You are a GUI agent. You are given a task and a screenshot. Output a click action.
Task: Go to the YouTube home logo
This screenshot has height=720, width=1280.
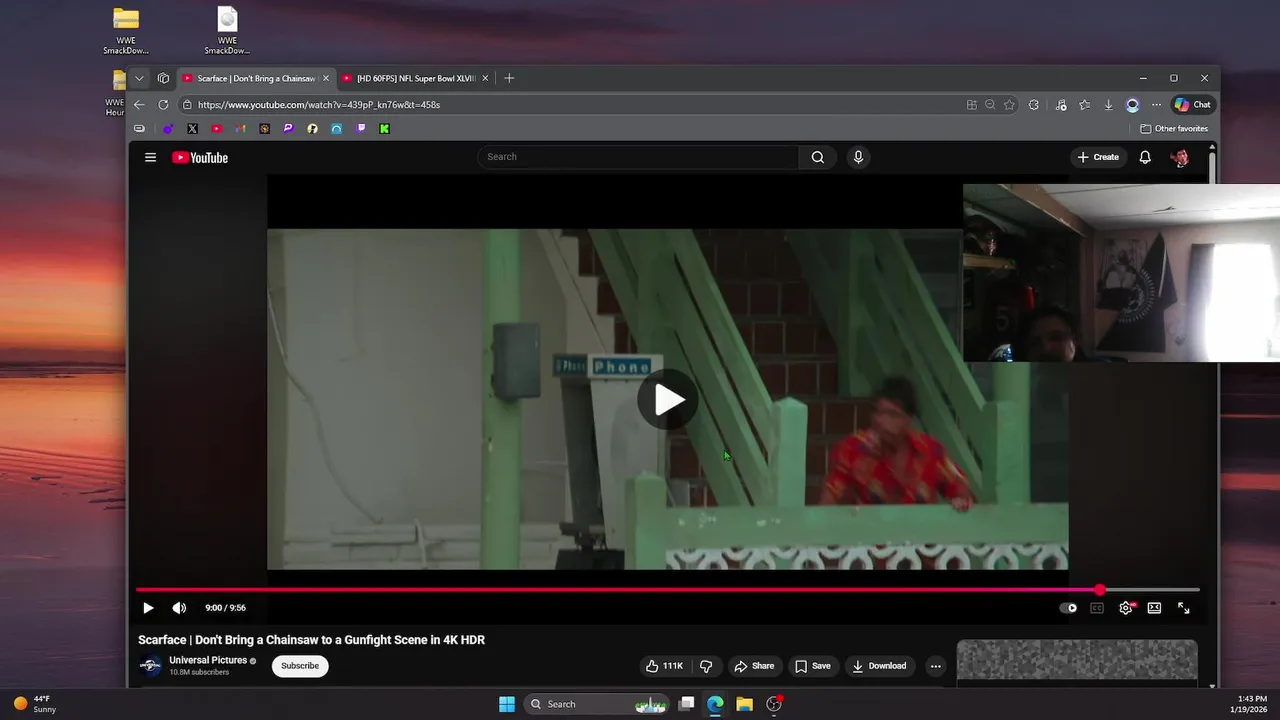(x=200, y=157)
